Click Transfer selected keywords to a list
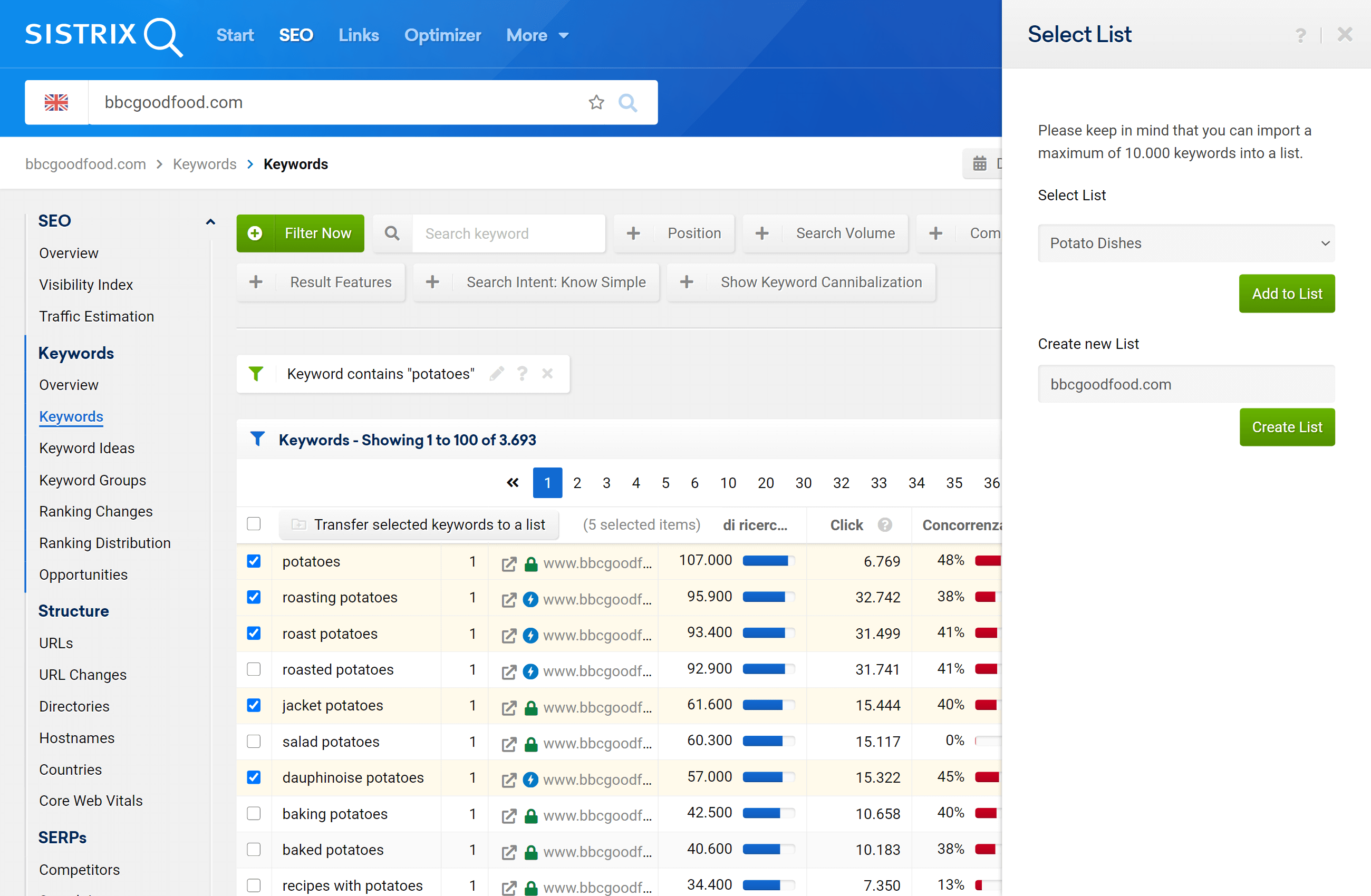Screen dimensions: 1371x896 (419, 524)
